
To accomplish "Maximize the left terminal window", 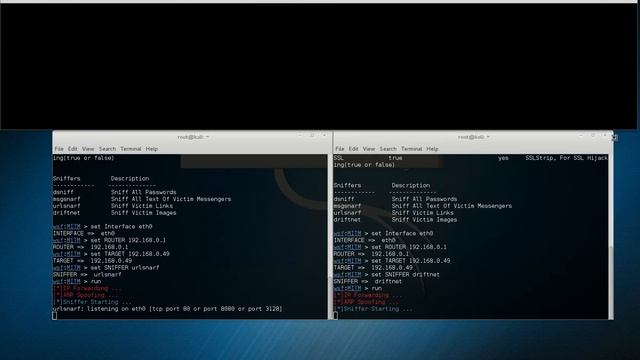I will pos(312,136).
